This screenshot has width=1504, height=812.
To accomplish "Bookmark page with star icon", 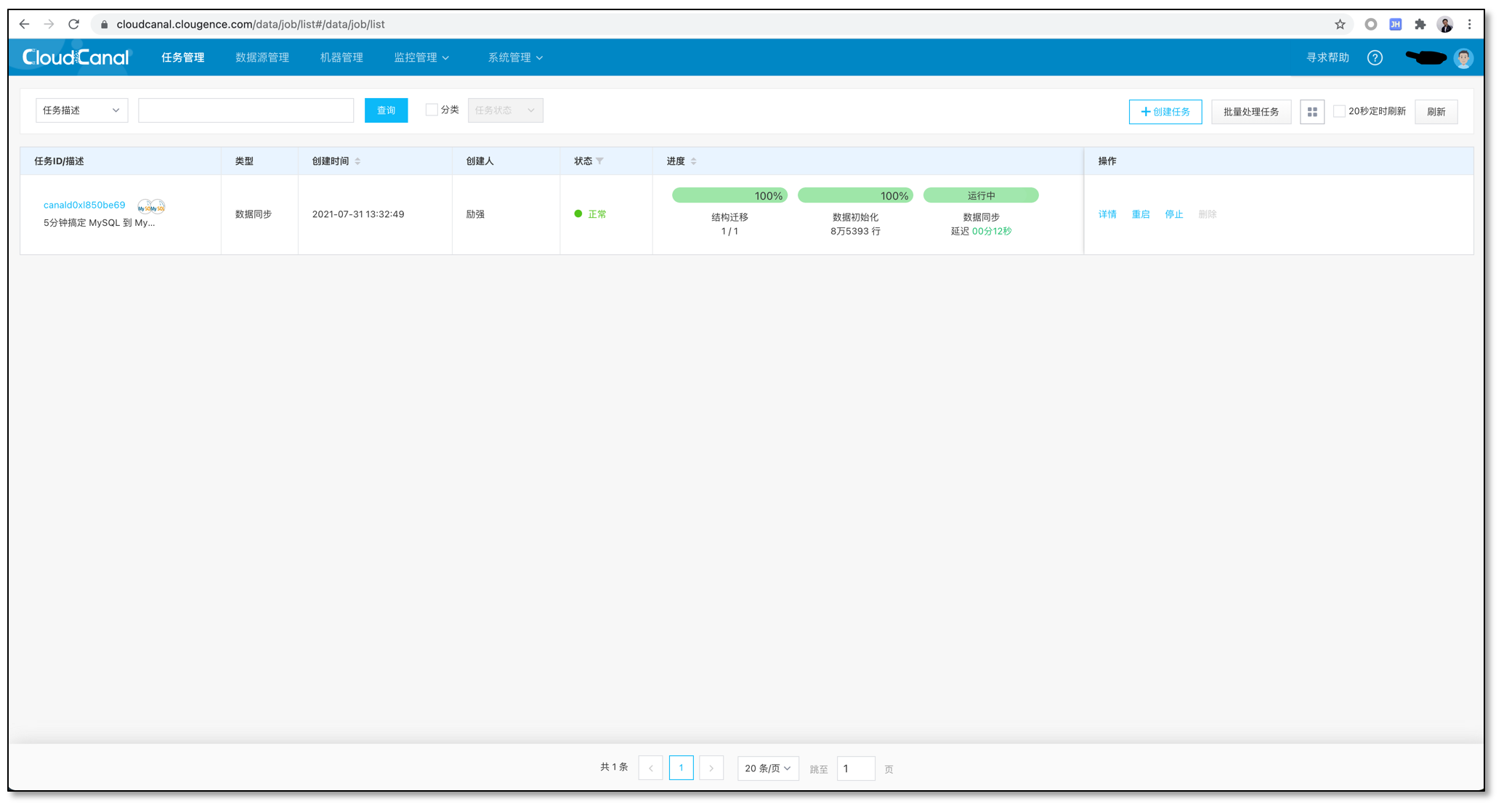I will (x=1340, y=25).
